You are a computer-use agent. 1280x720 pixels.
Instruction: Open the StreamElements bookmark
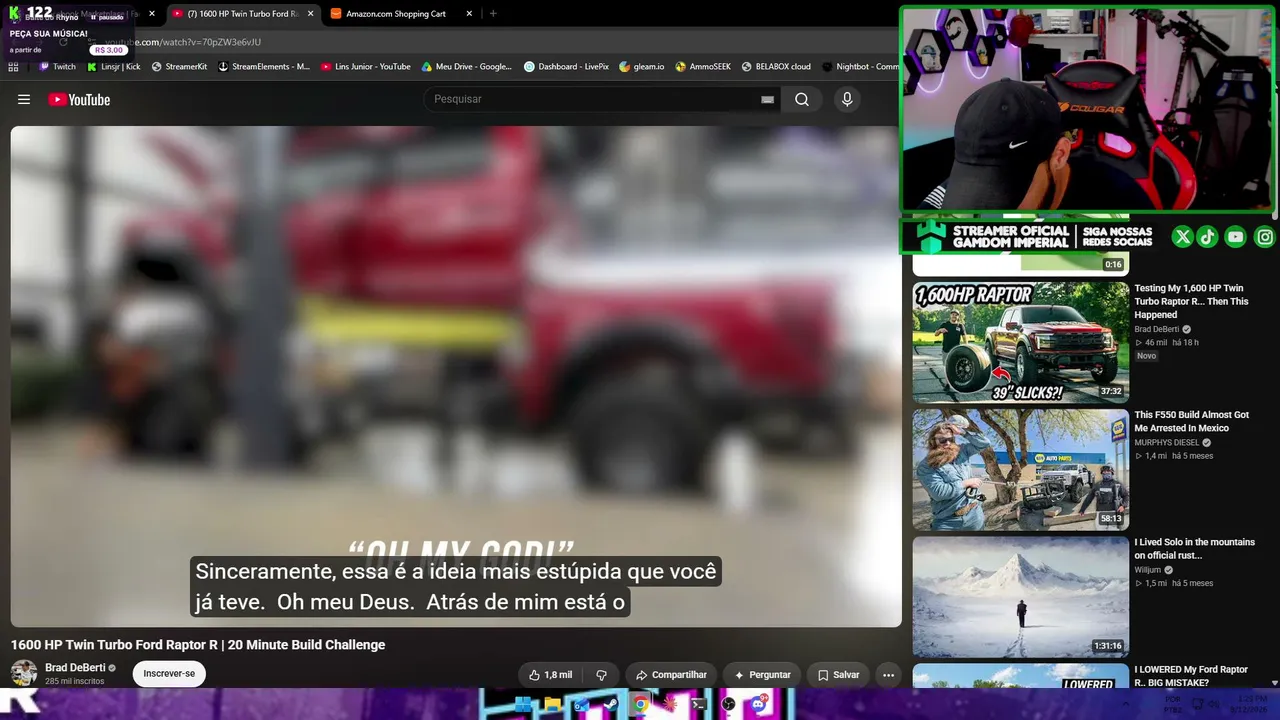[x=264, y=67]
